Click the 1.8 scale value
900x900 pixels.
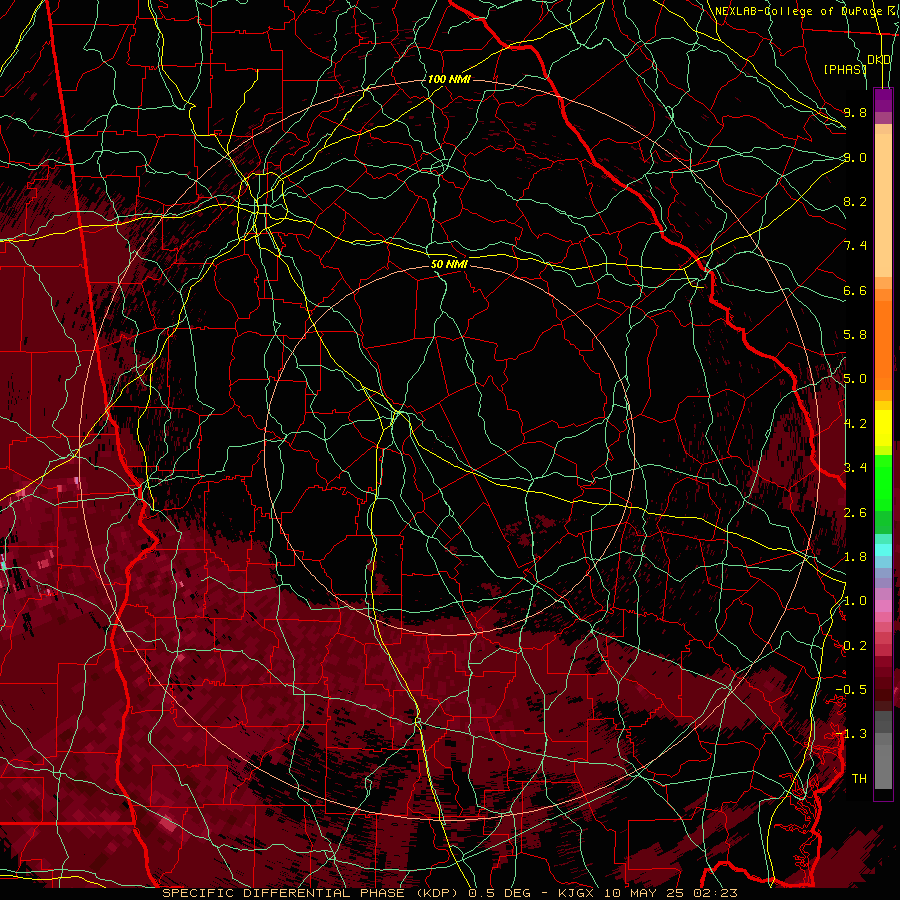pos(855,557)
